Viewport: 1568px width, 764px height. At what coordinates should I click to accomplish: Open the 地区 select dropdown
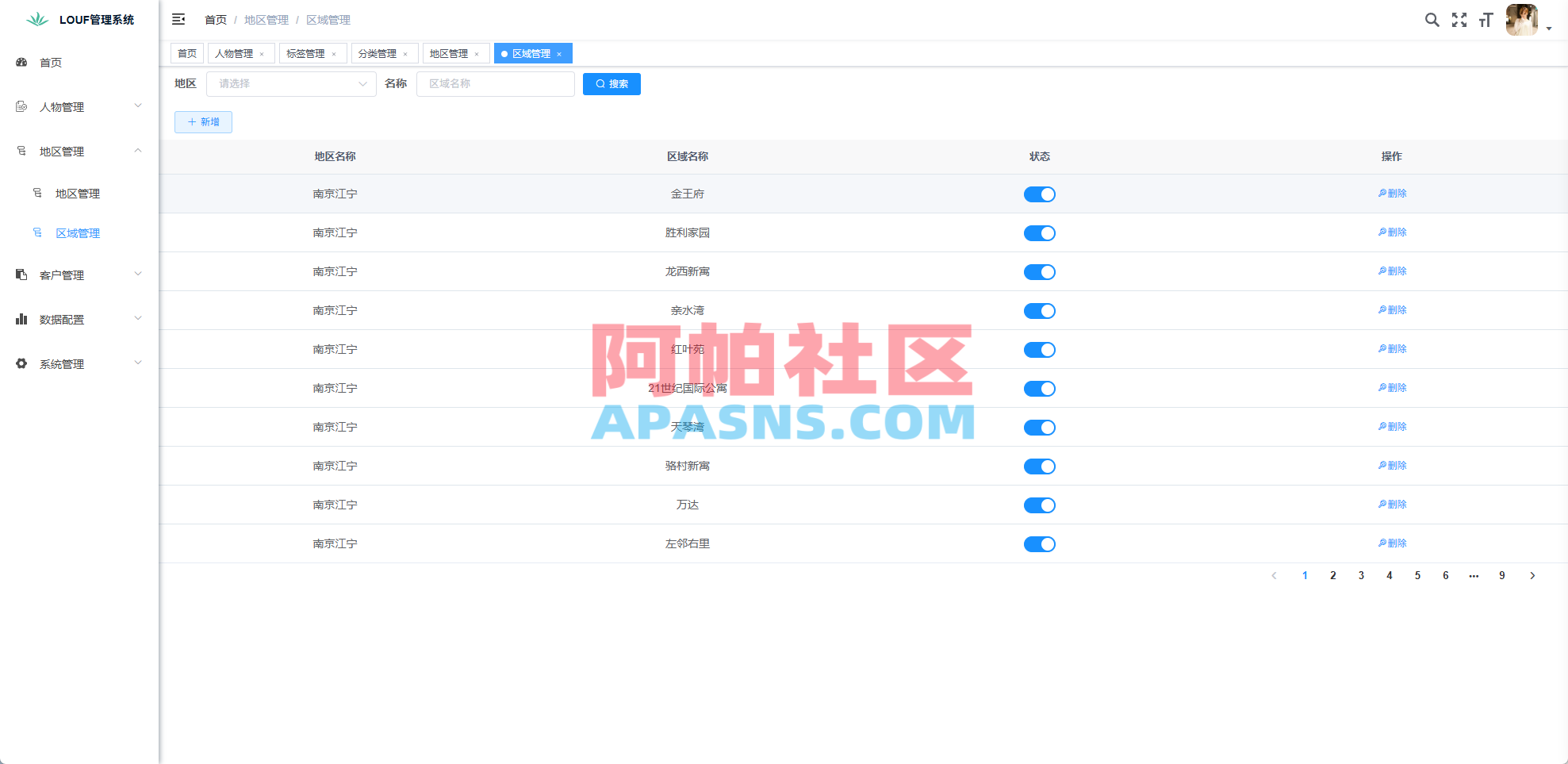click(291, 84)
